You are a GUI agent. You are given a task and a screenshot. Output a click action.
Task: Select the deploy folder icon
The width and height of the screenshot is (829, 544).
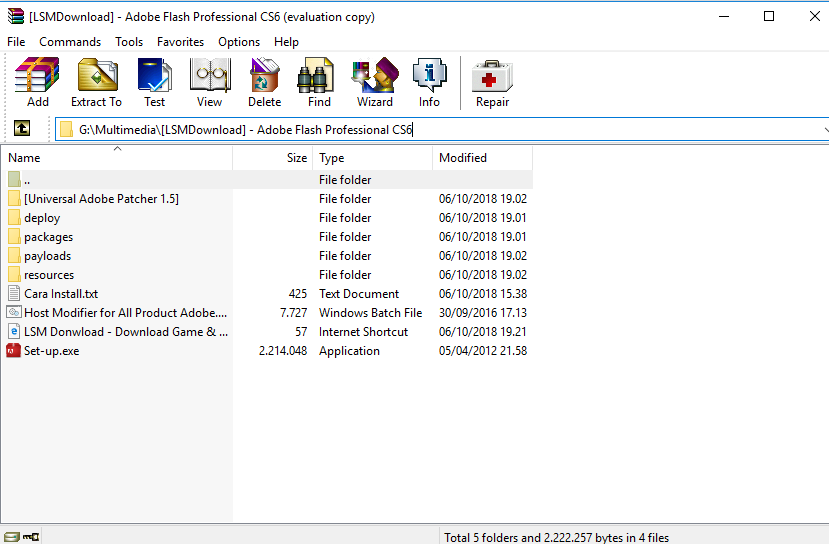click(14, 218)
